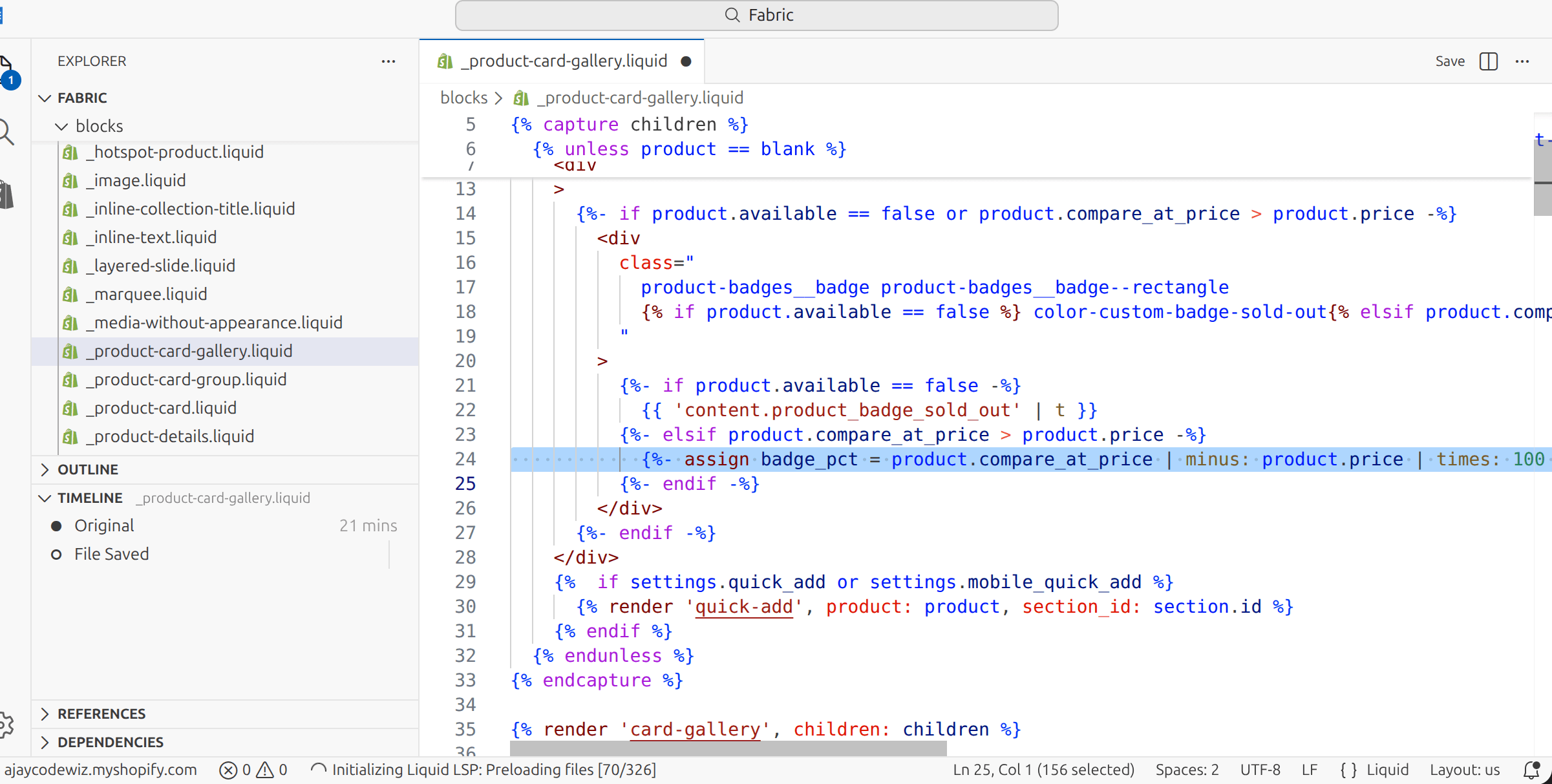
Task: Click endcapture tag on line 33
Action: [597, 681]
